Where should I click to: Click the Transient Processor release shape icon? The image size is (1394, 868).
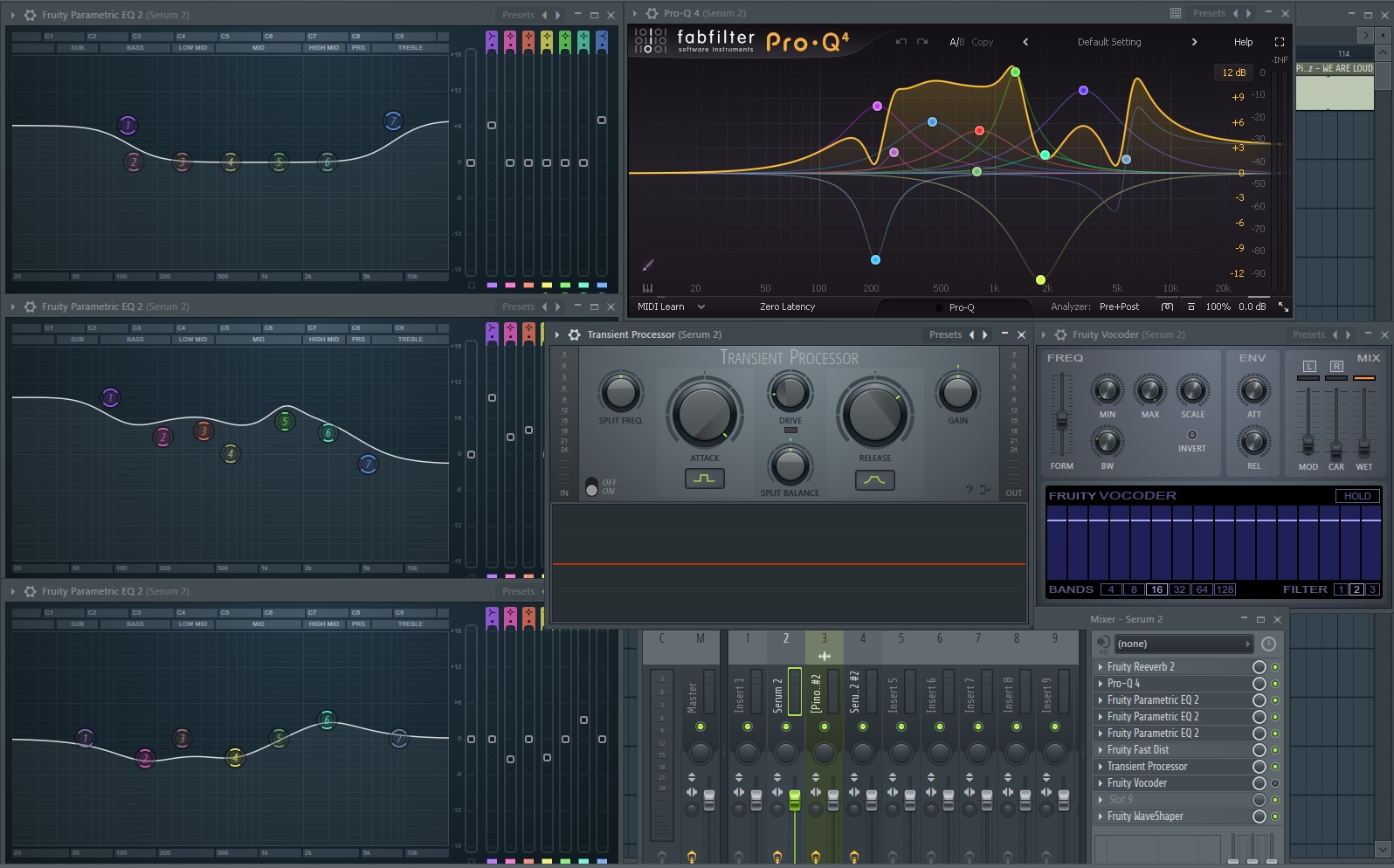coord(874,479)
